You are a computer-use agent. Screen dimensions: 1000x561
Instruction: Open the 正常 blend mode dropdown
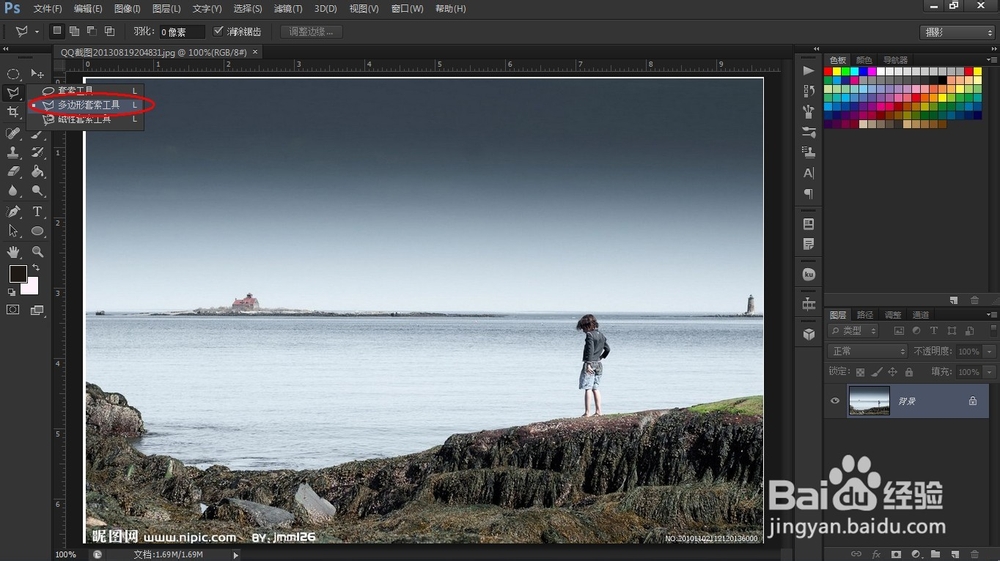[867, 351]
